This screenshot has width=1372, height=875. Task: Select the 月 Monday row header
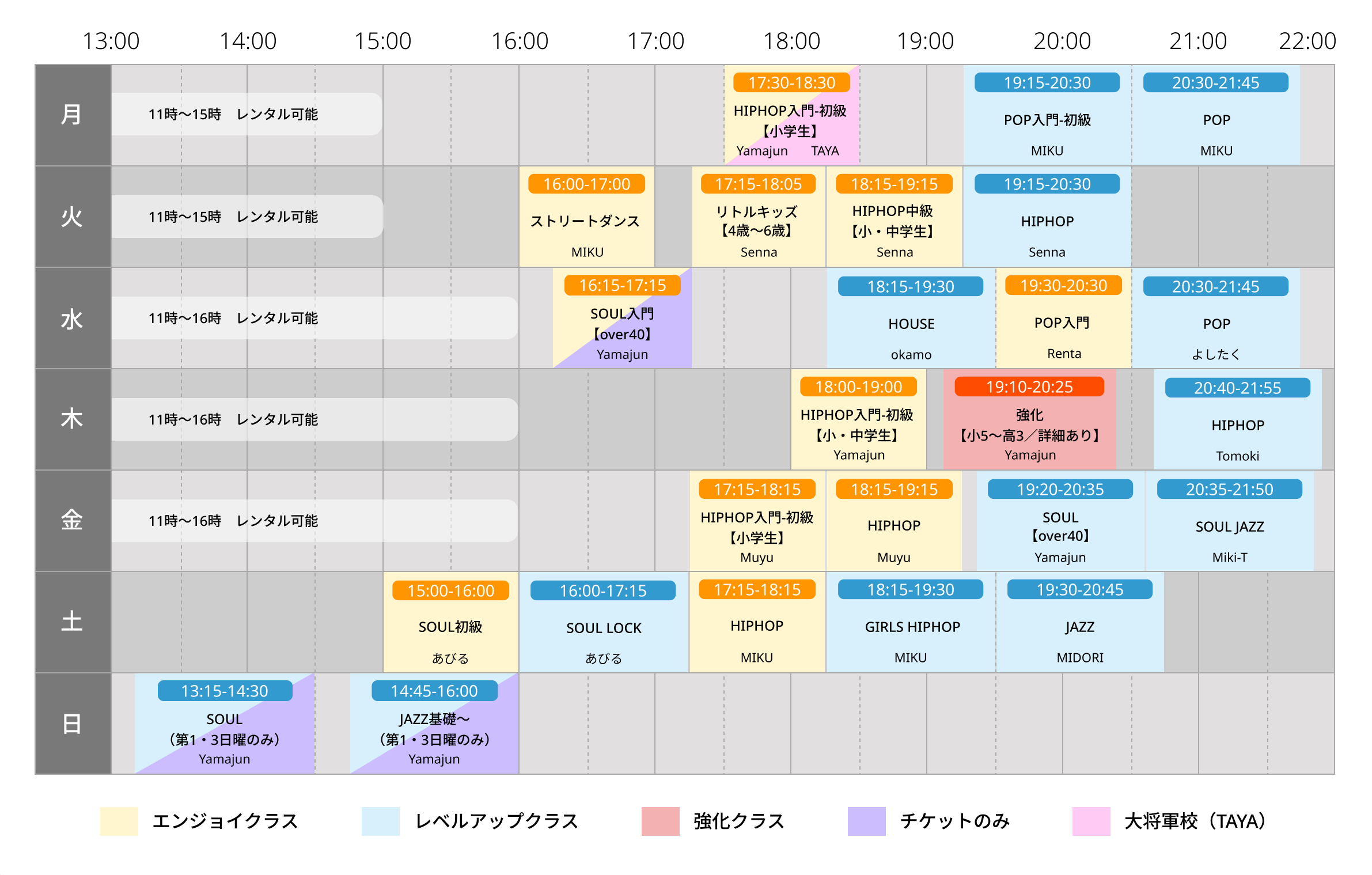pos(73,115)
